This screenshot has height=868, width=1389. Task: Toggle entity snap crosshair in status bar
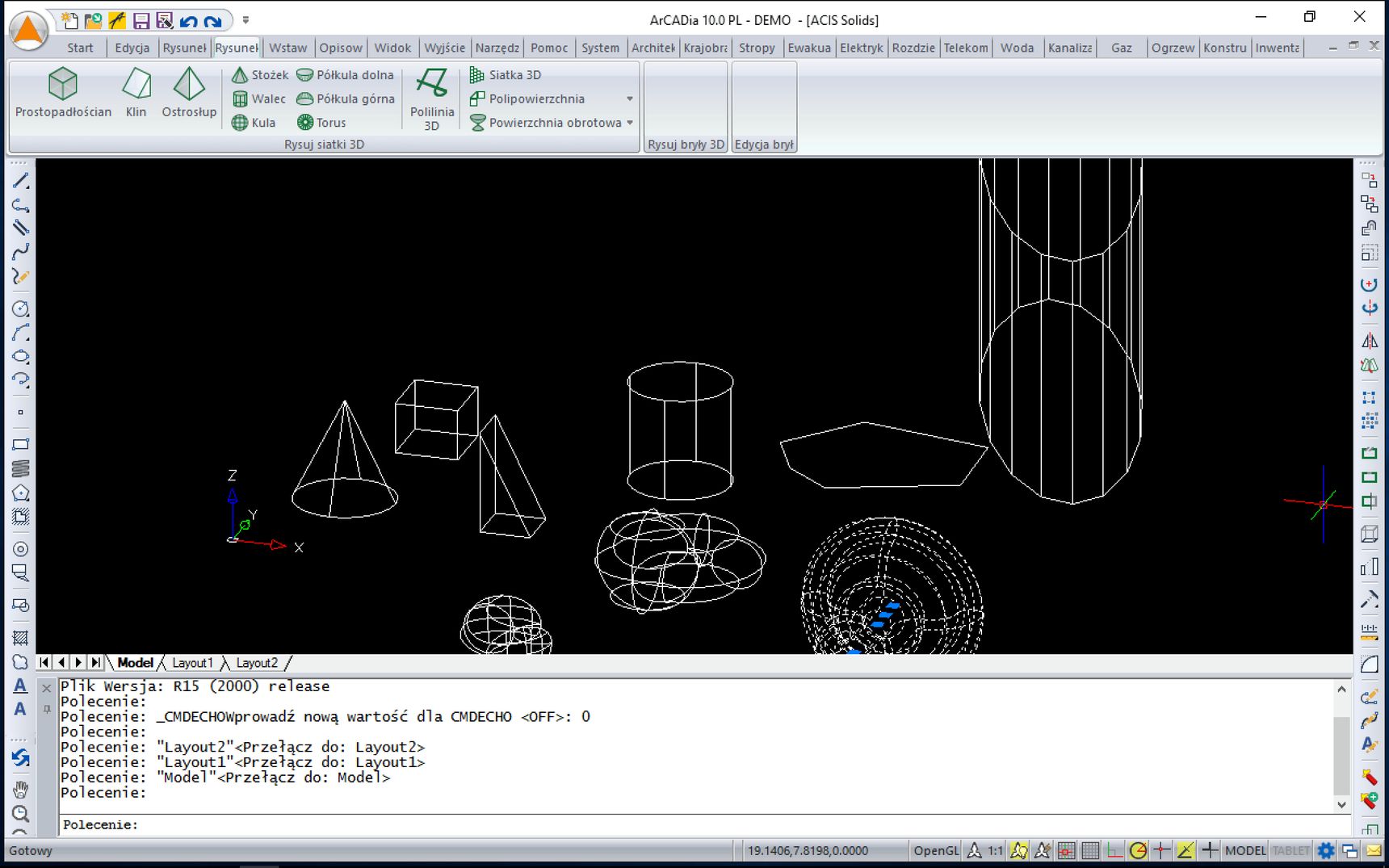click(1161, 850)
